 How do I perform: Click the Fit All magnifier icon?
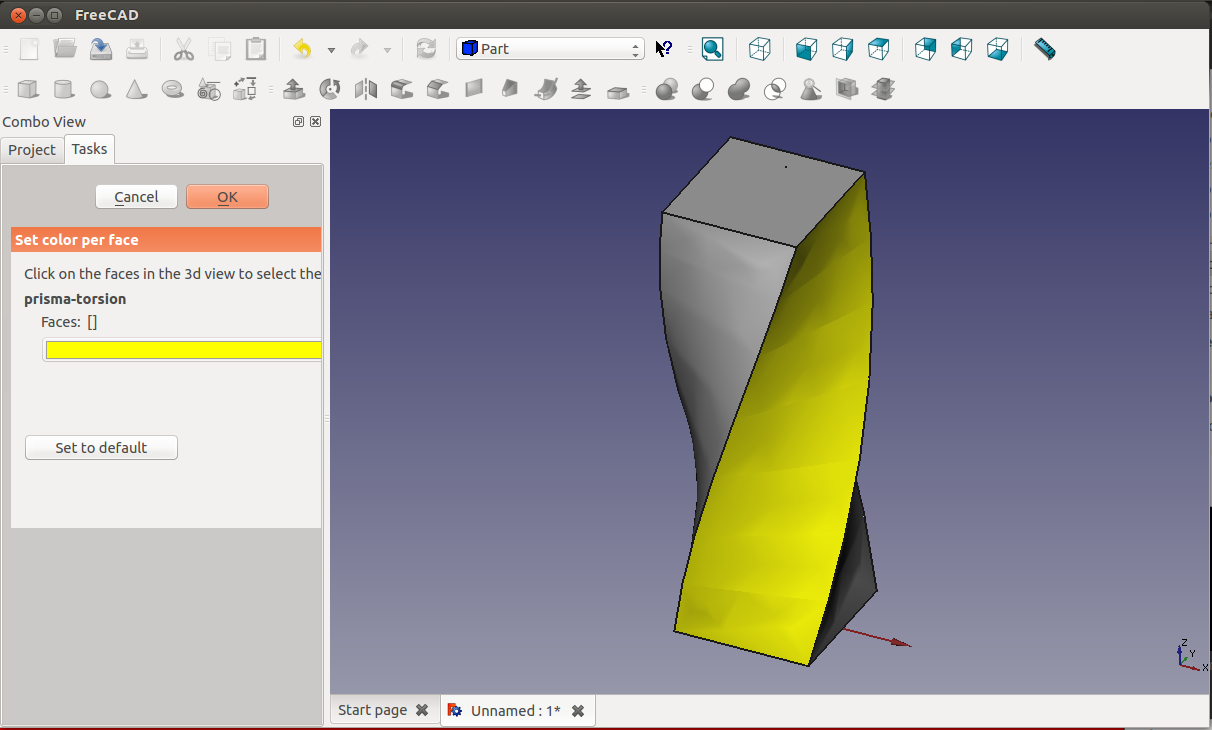tap(712, 49)
